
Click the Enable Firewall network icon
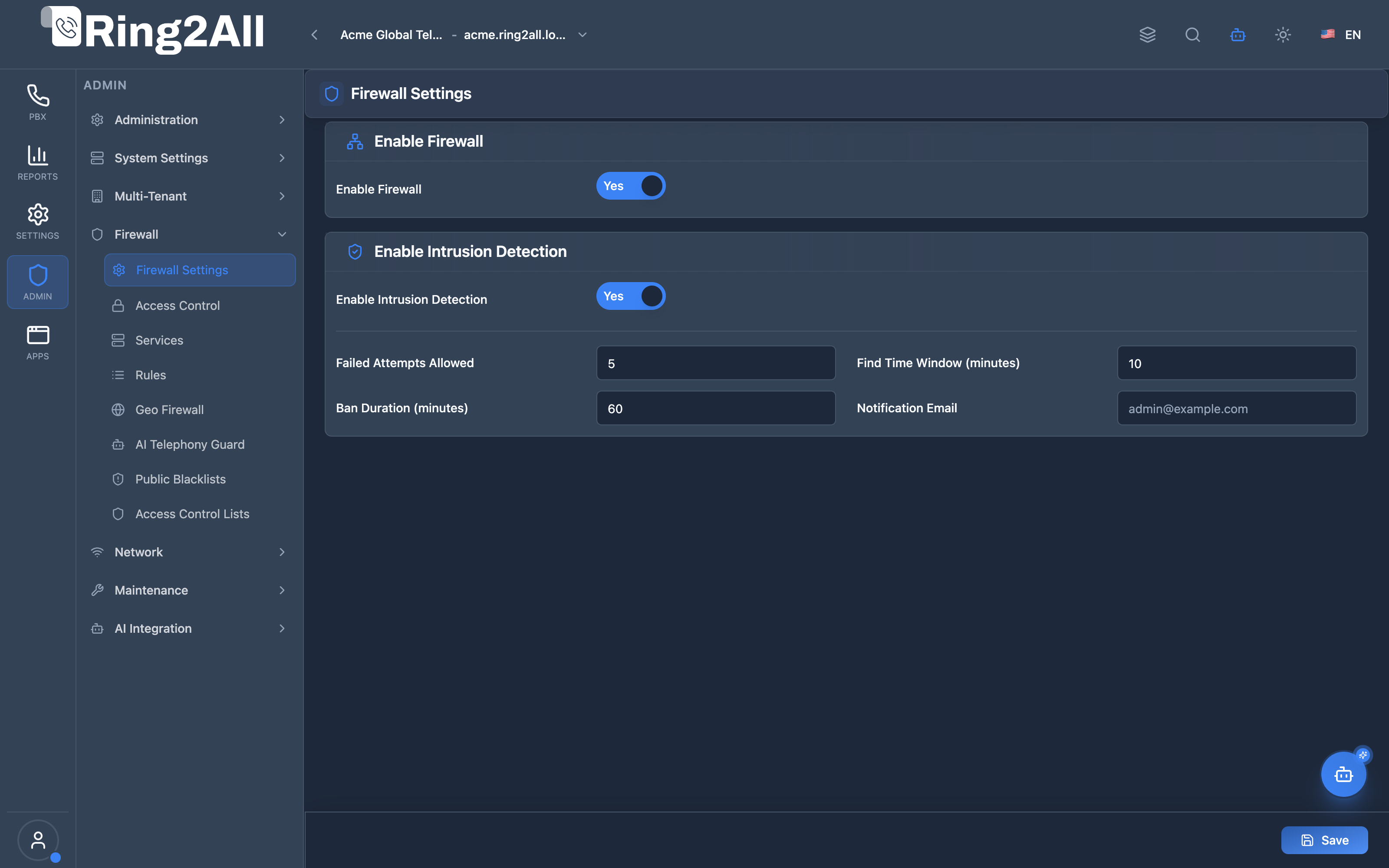[355, 141]
